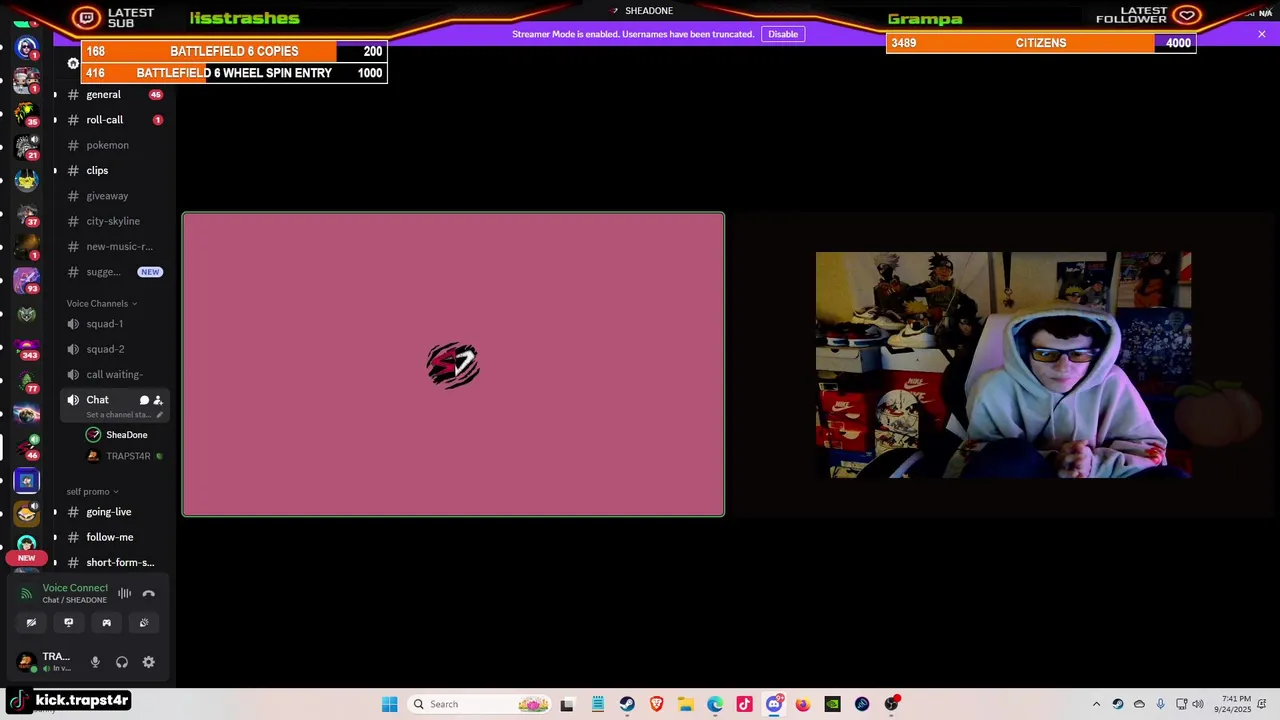1280x720 pixels.
Task: Deafen audio with headphones icon
Action: coord(122,662)
